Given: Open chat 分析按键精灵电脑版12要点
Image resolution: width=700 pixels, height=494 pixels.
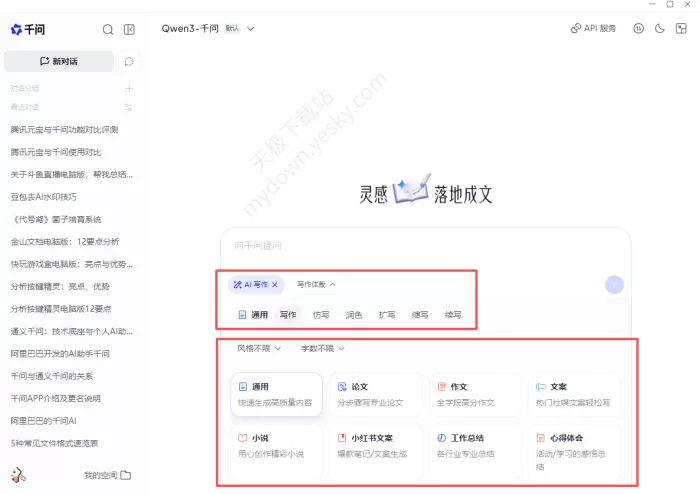Looking at the screenshot, I should click(61, 308).
